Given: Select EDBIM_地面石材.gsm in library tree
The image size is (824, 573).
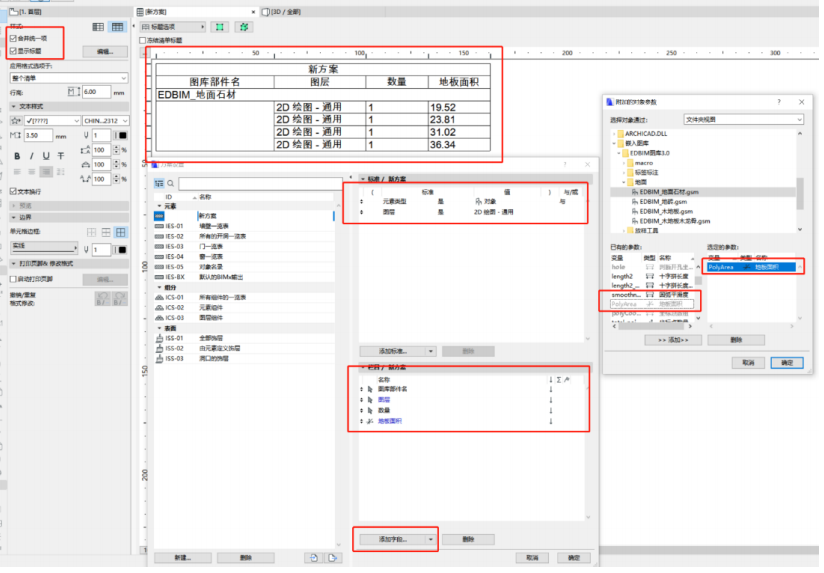Looking at the screenshot, I should click(x=669, y=192).
